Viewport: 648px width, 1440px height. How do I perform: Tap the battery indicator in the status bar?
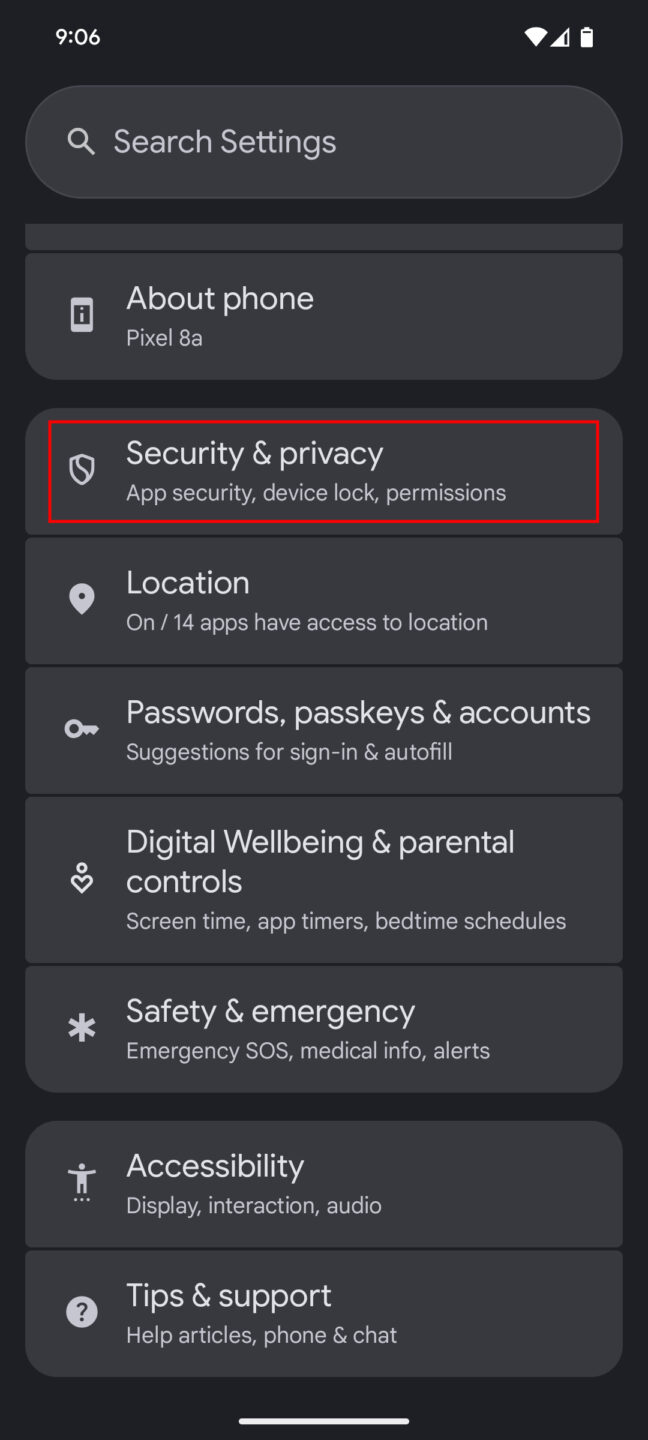click(586, 37)
